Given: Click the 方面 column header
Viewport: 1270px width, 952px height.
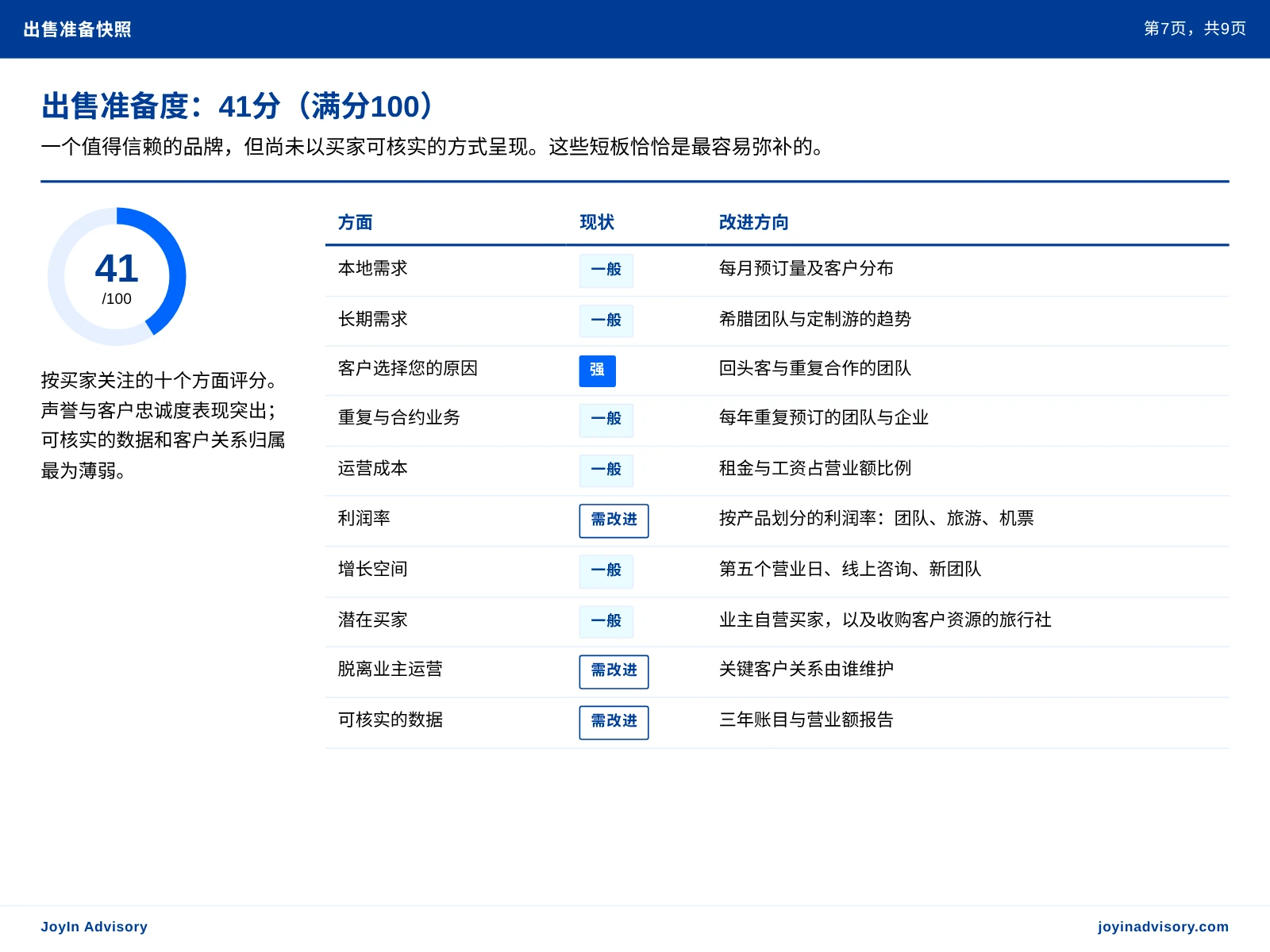Looking at the screenshot, I should point(355,223).
